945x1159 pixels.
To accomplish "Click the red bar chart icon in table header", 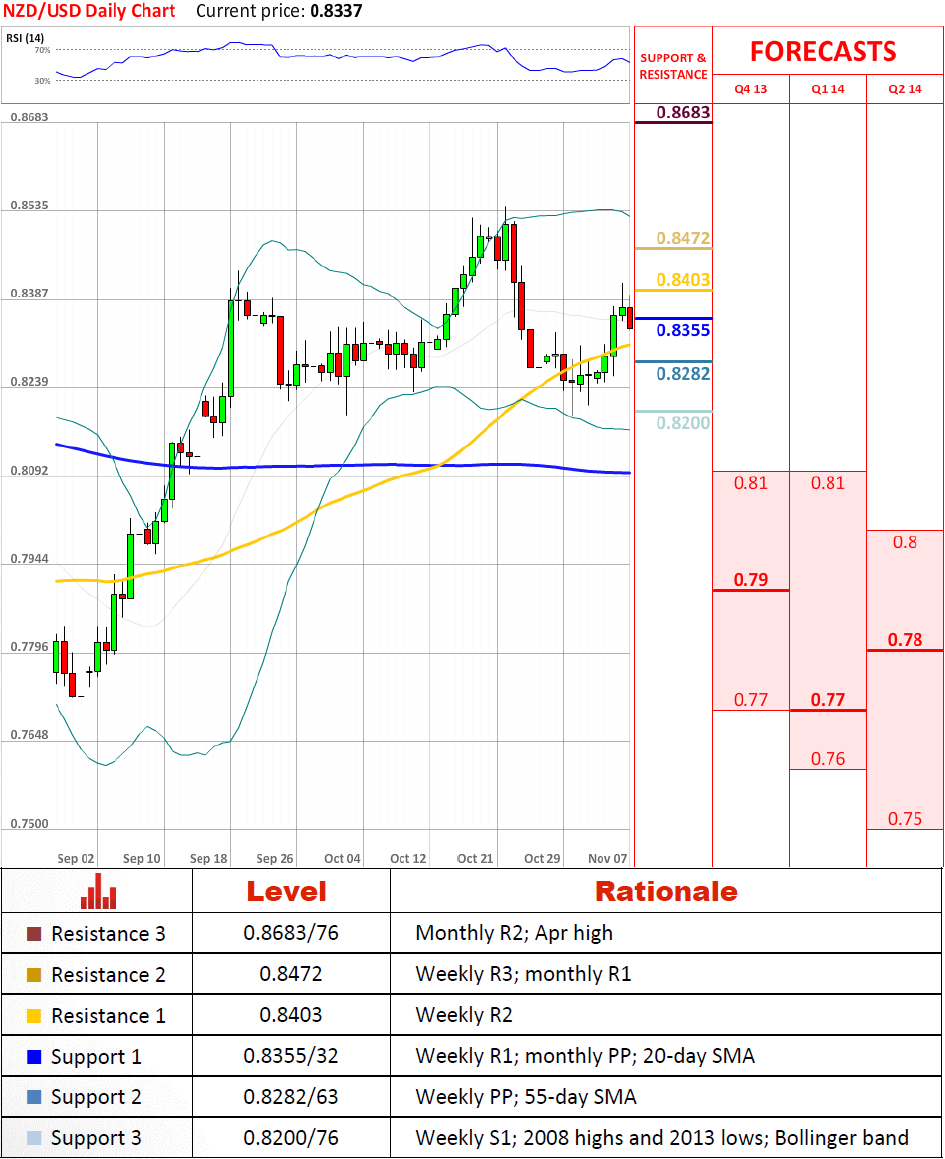I will click(x=98, y=891).
